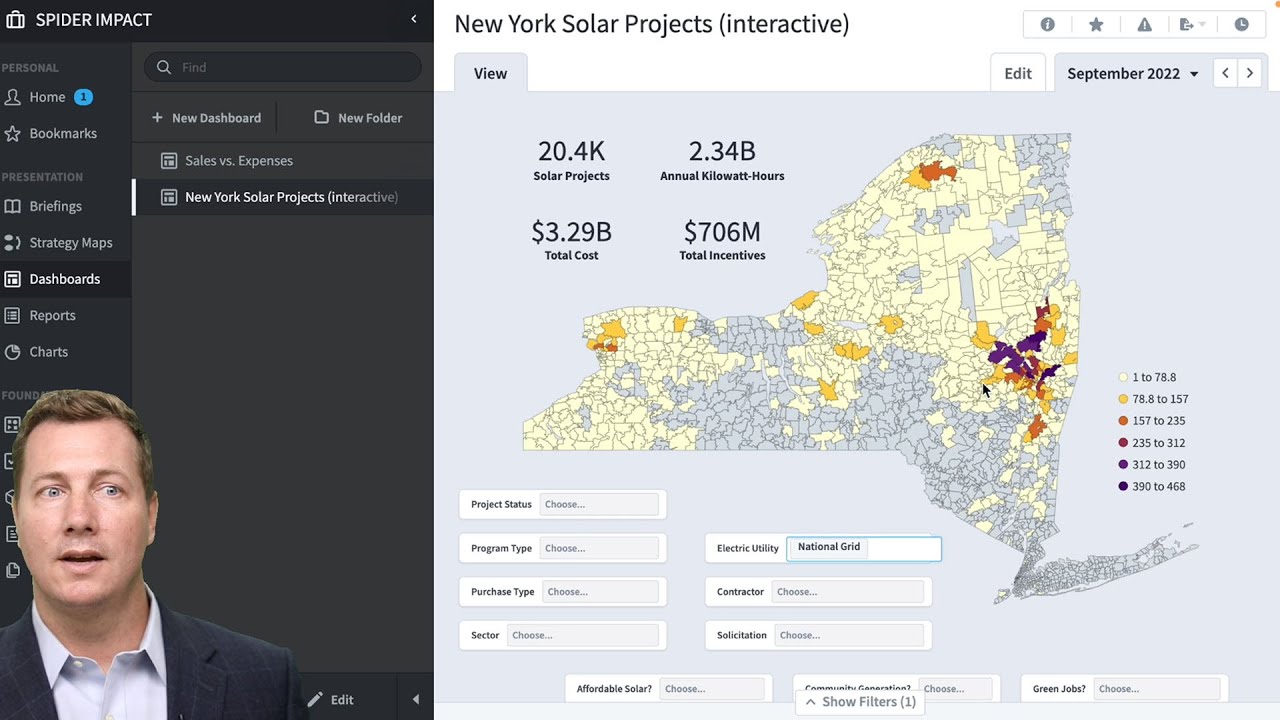Image resolution: width=1280 pixels, height=720 pixels.
Task: Go to previous month period
Action: [x=1226, y=73]
